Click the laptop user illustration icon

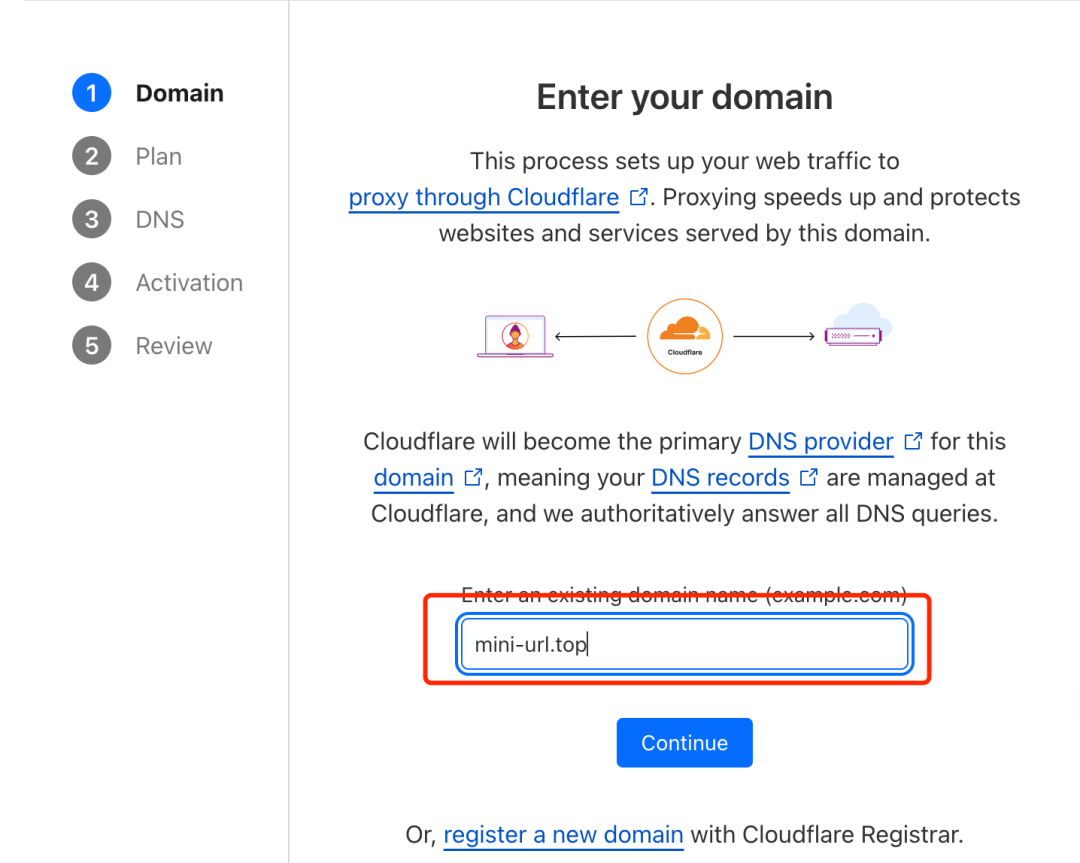pos(515,336)
